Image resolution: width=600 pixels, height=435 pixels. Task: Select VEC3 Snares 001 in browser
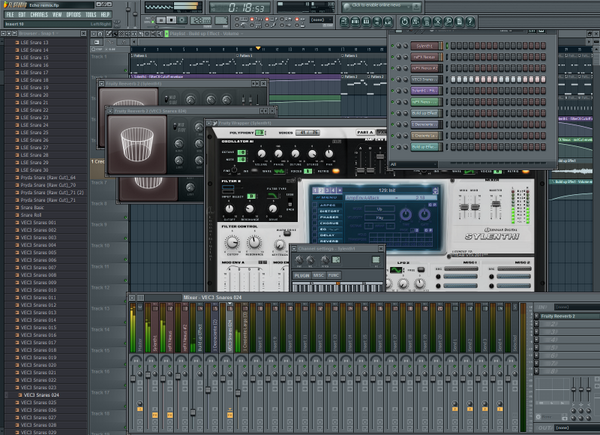[38, 222]
